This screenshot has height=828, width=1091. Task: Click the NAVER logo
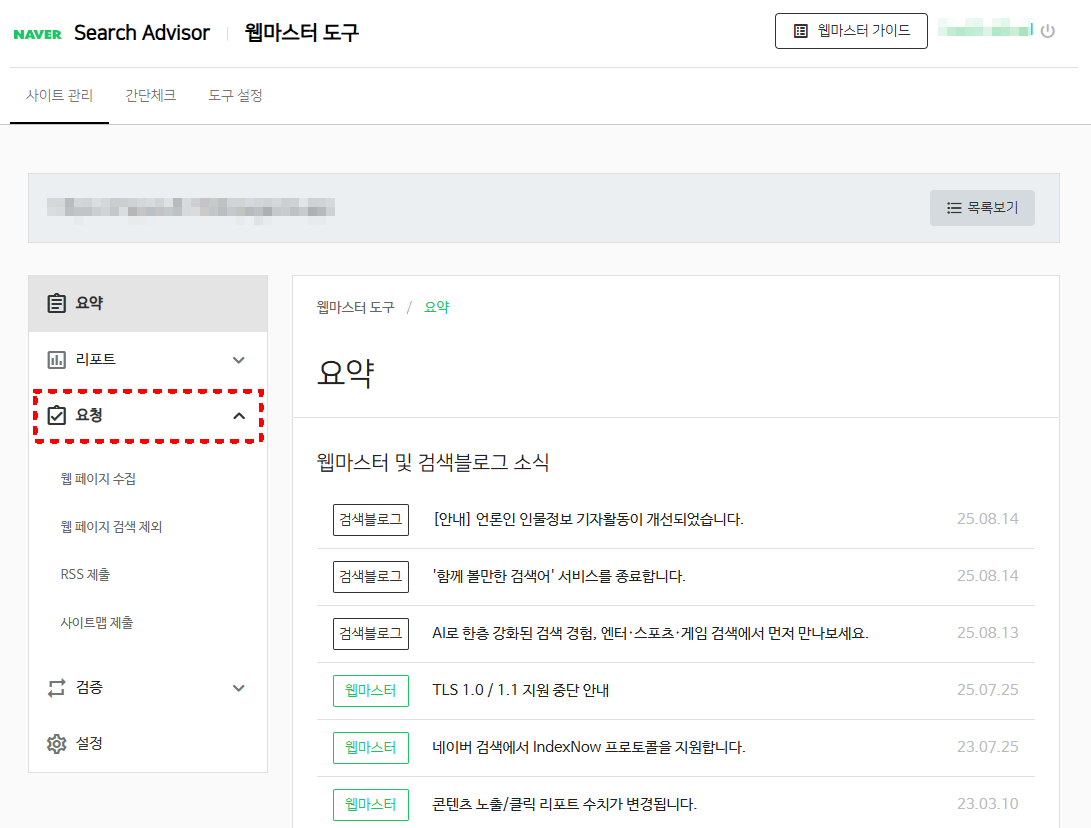pos(38,34)
